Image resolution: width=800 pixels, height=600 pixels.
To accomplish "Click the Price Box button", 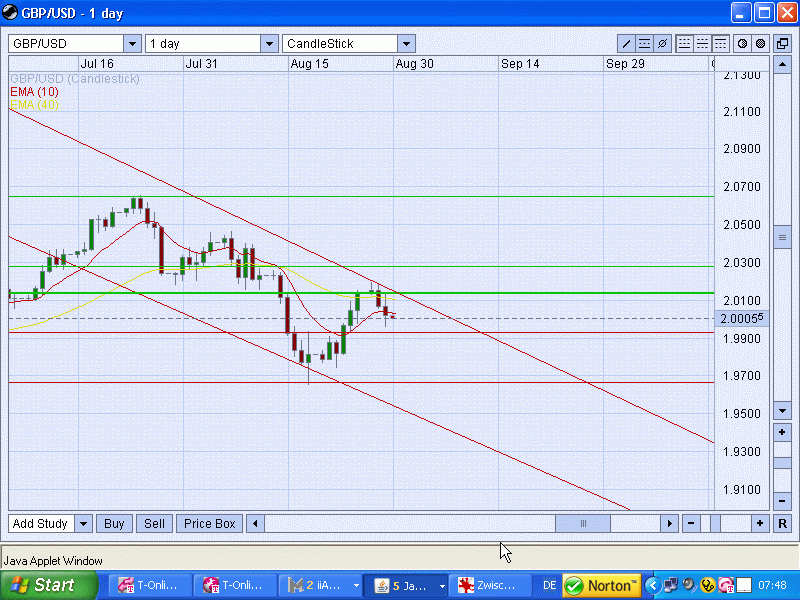I will pyautogui.click(x=210, y=523).
